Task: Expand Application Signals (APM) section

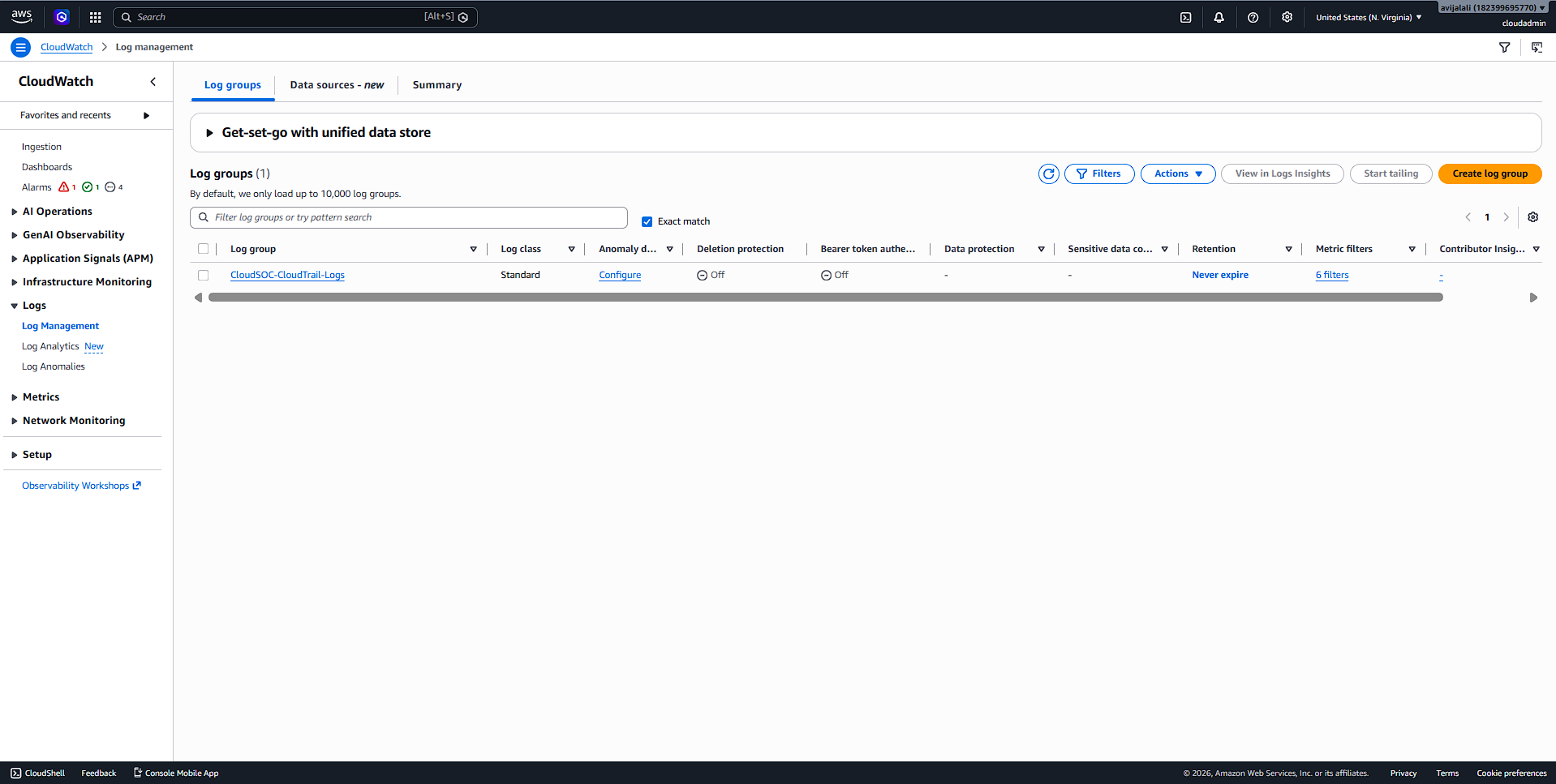Action: 15,259
